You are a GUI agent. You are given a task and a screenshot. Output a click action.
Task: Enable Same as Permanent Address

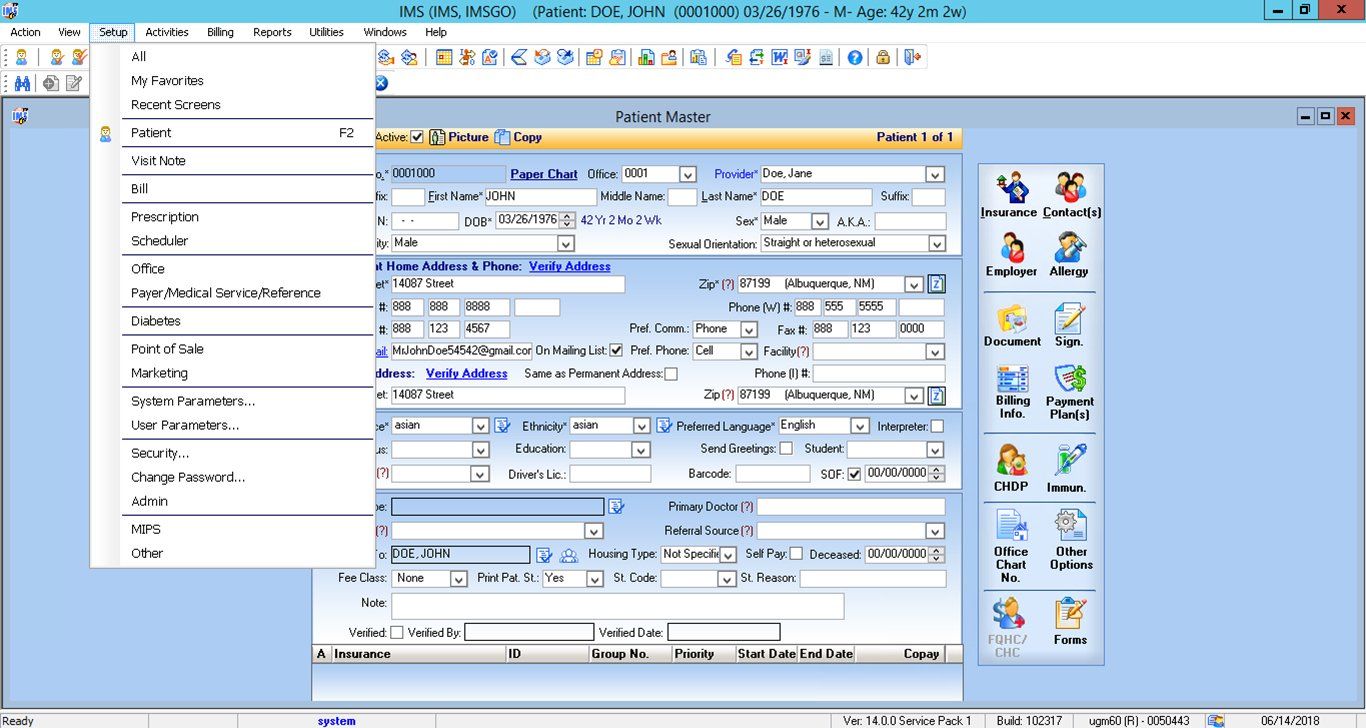tap(671, 373)
